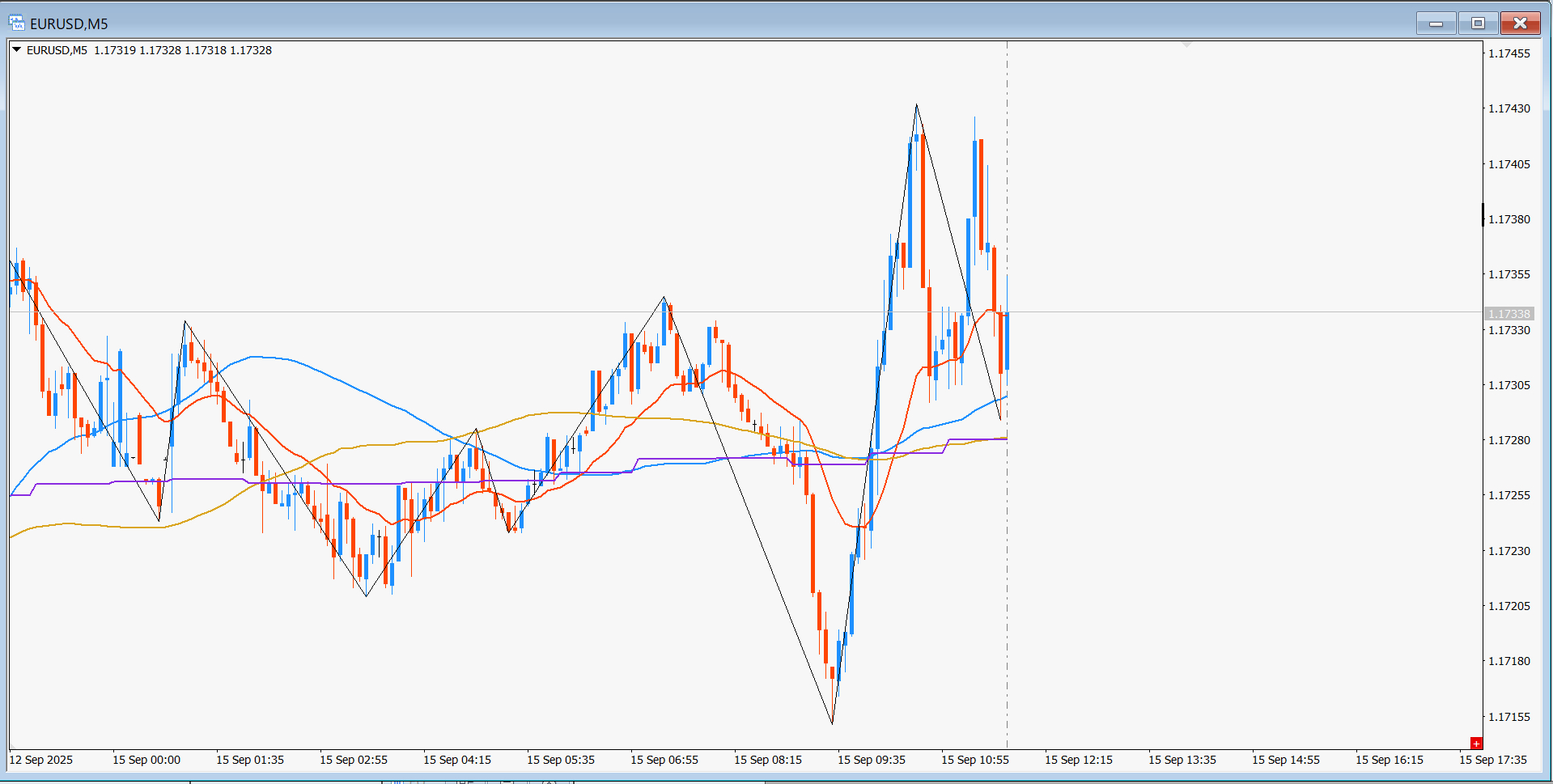Click price scale value 1.17355
Screen dimensions: 1553x784
click(x=1509, y=274)
